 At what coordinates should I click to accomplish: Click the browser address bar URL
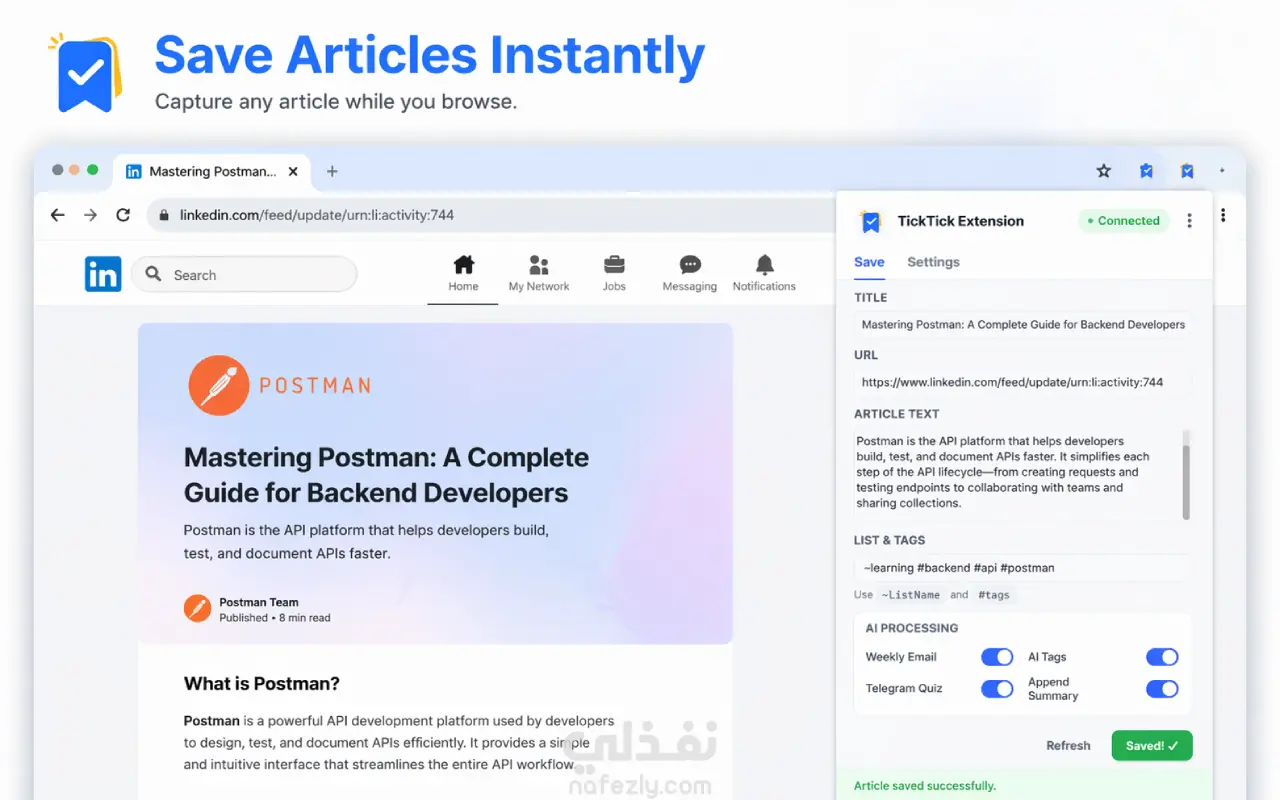(317, 215)
